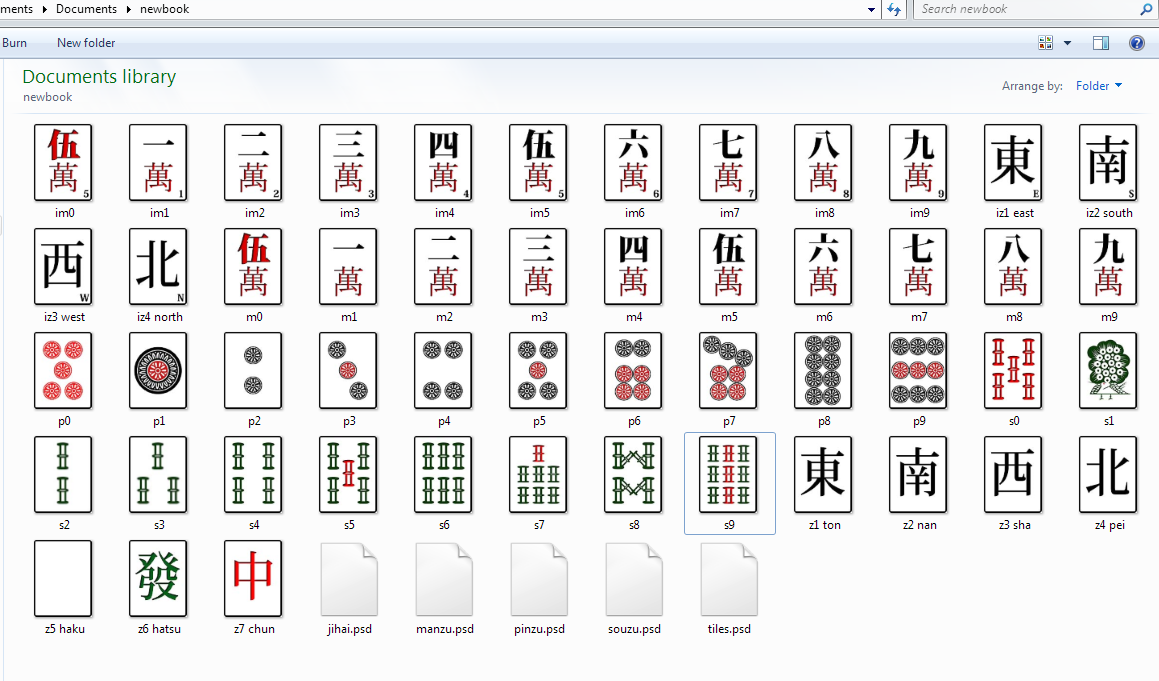Select the im1 tile image

coord(158,163)
